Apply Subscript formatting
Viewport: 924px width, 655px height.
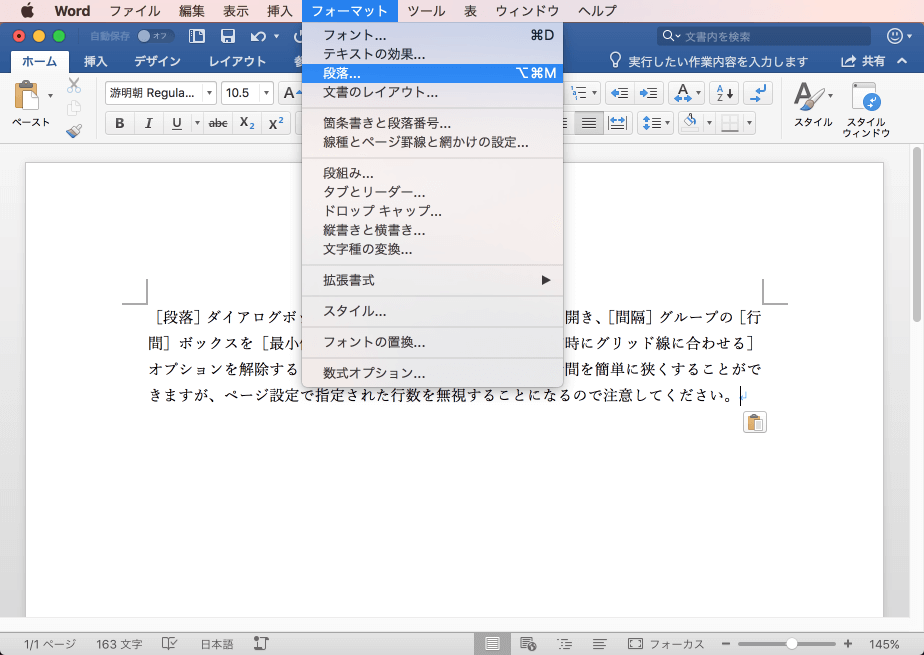pos(247,124)
